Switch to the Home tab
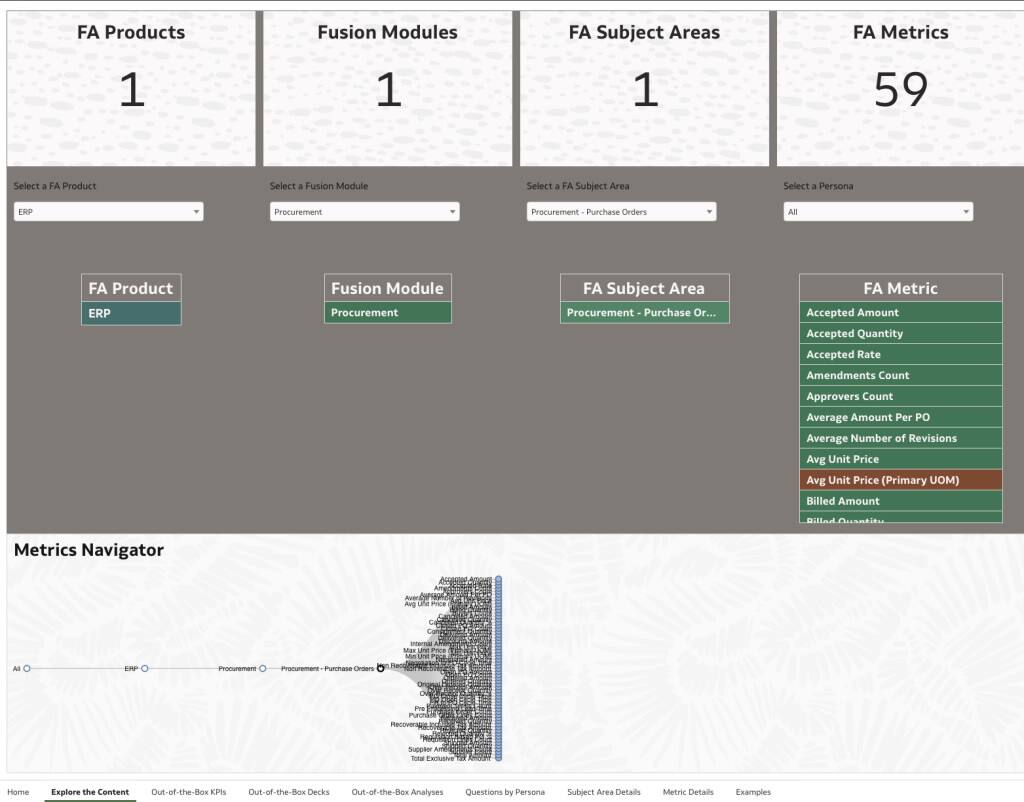Viewport: 1024px width, 802px height. pos(19,791)
